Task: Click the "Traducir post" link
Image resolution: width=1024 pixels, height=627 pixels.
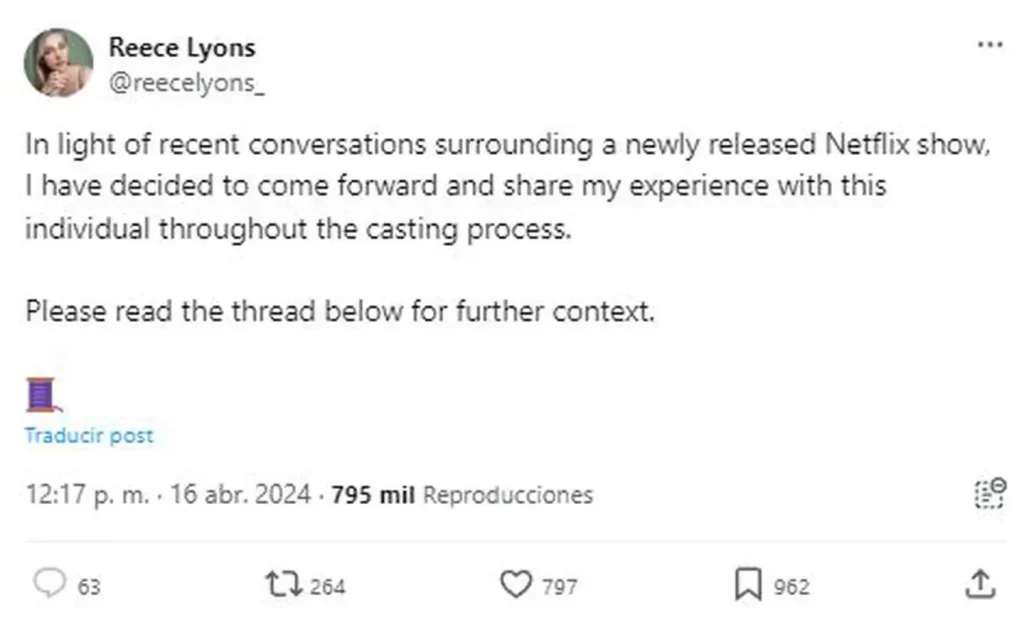Action: (x=89, y=436)
